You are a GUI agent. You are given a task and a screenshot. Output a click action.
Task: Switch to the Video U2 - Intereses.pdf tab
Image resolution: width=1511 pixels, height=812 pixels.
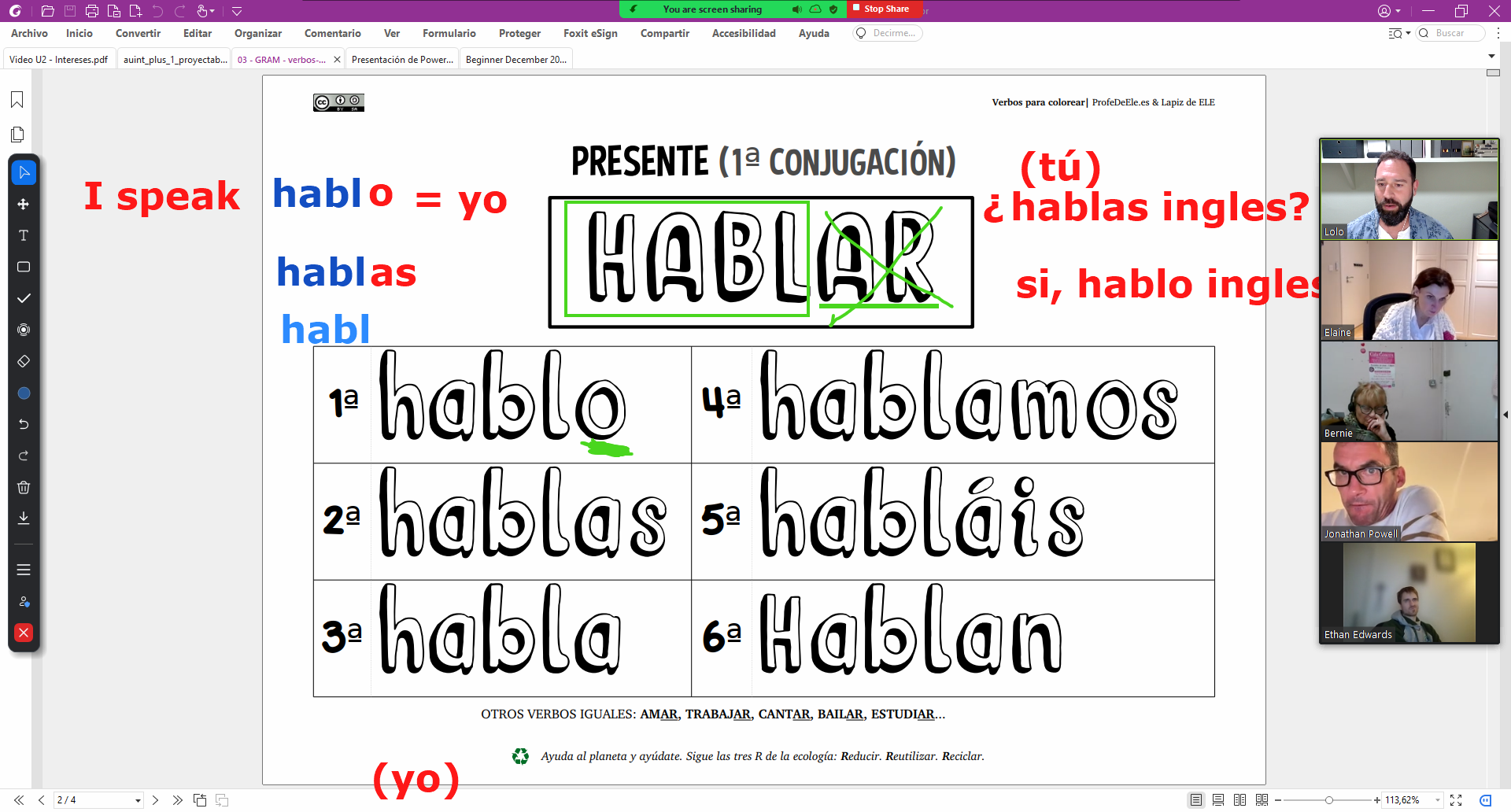(x=59, y=59)
